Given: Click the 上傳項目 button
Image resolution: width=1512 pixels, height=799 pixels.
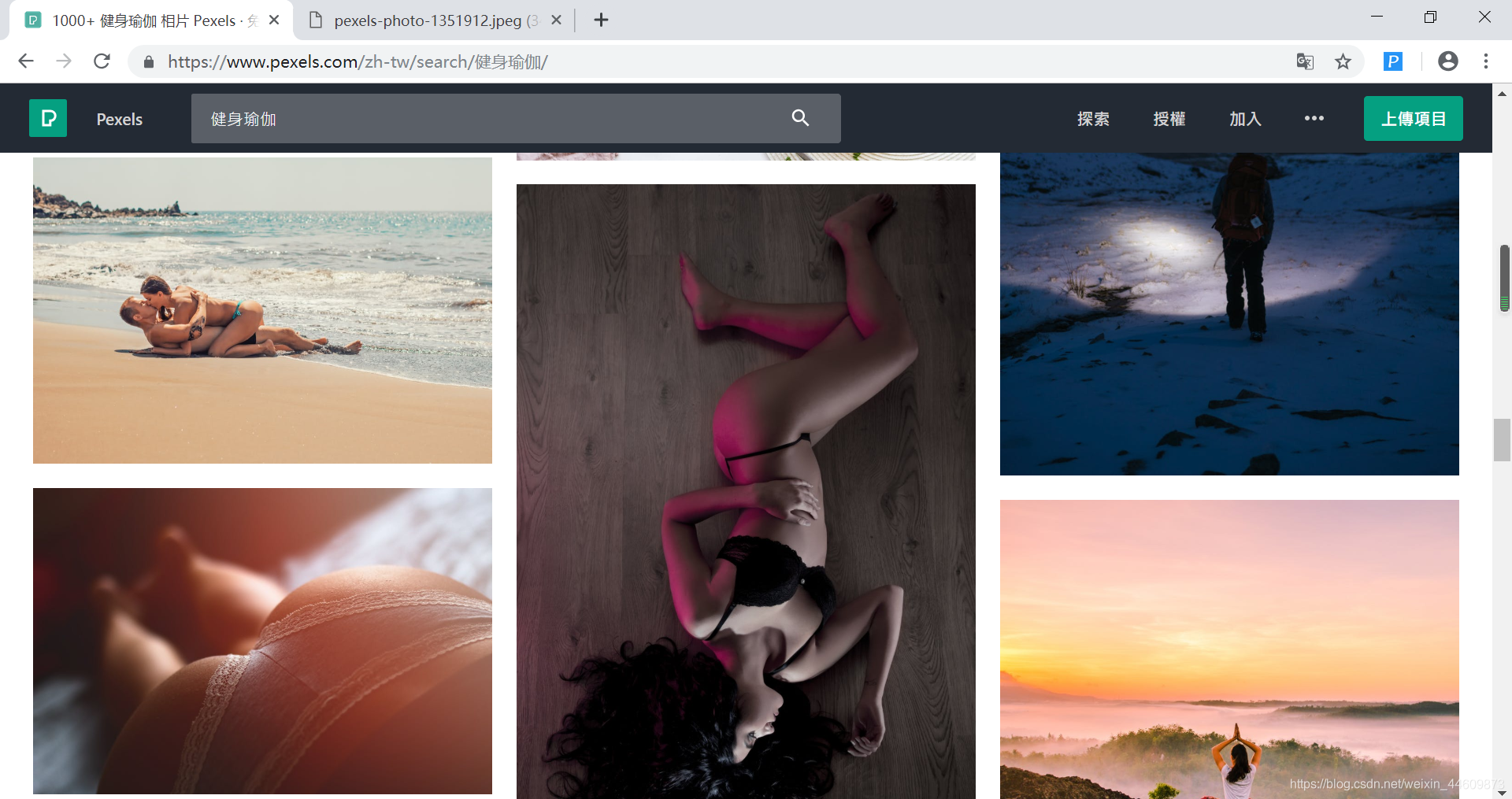Looking at the screenshot, I should [x=1414, y=119].
